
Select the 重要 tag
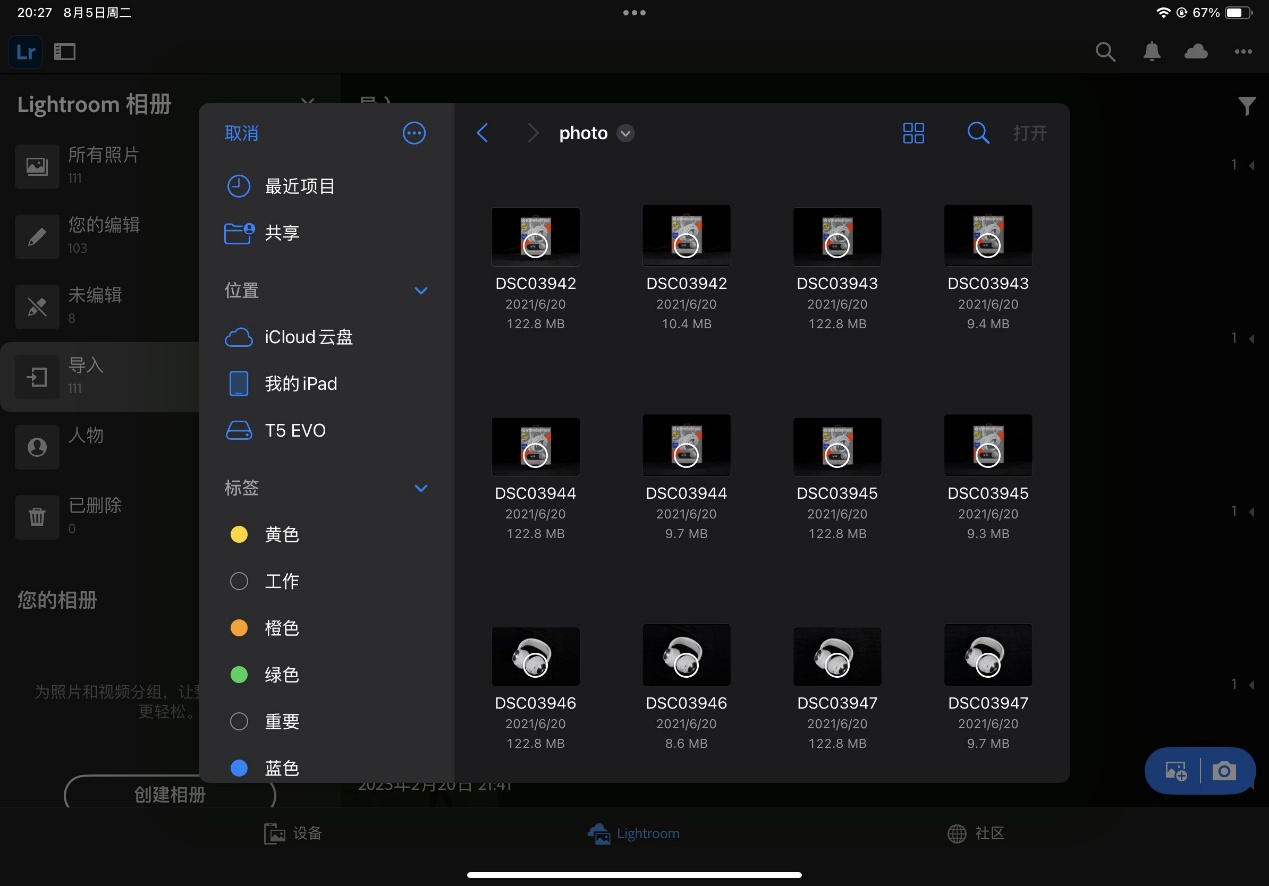click(327, 721)
